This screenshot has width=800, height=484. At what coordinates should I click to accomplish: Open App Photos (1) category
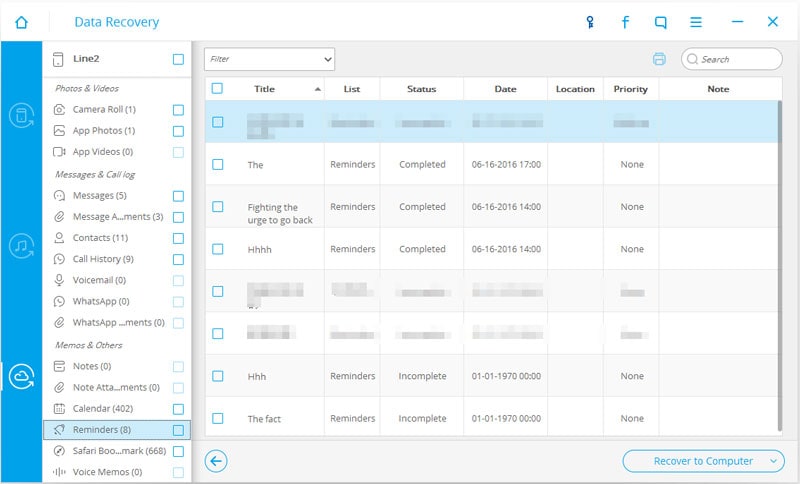tap(104, 131)
